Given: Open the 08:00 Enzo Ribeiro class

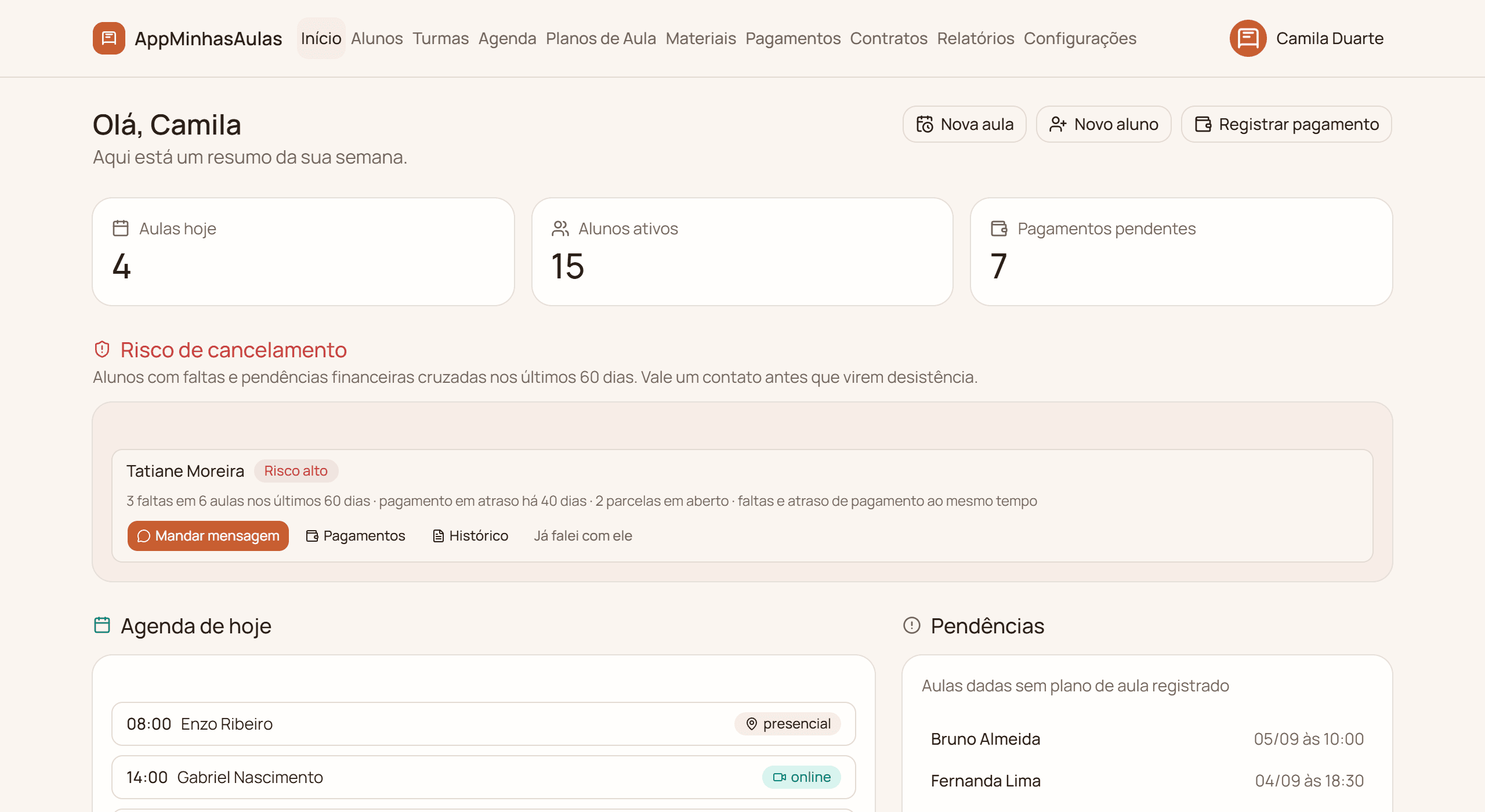Looking at the screenshot, I should tap(484, 724).
